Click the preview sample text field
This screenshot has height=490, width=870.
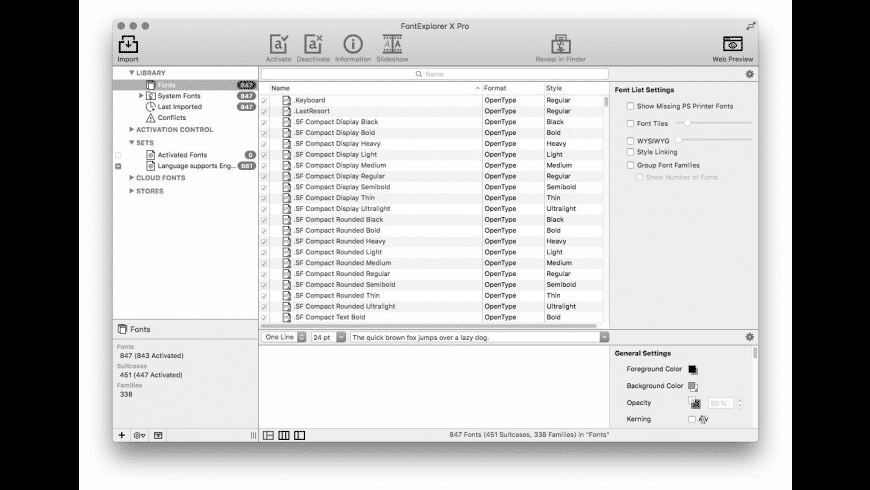475,337
